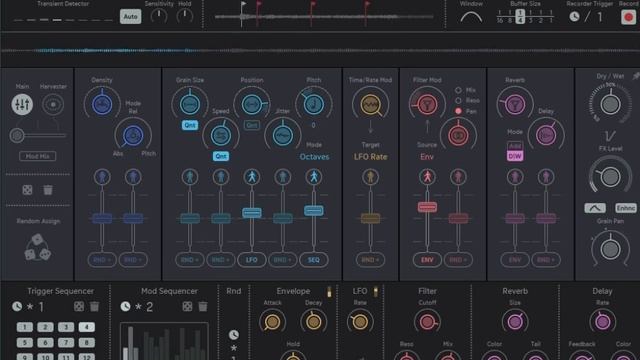The width and height of the screenshot is (640, 360).
Task: Click the Random Assign three-dice icon
Action: pyautogui.click(x=38, y=247)
